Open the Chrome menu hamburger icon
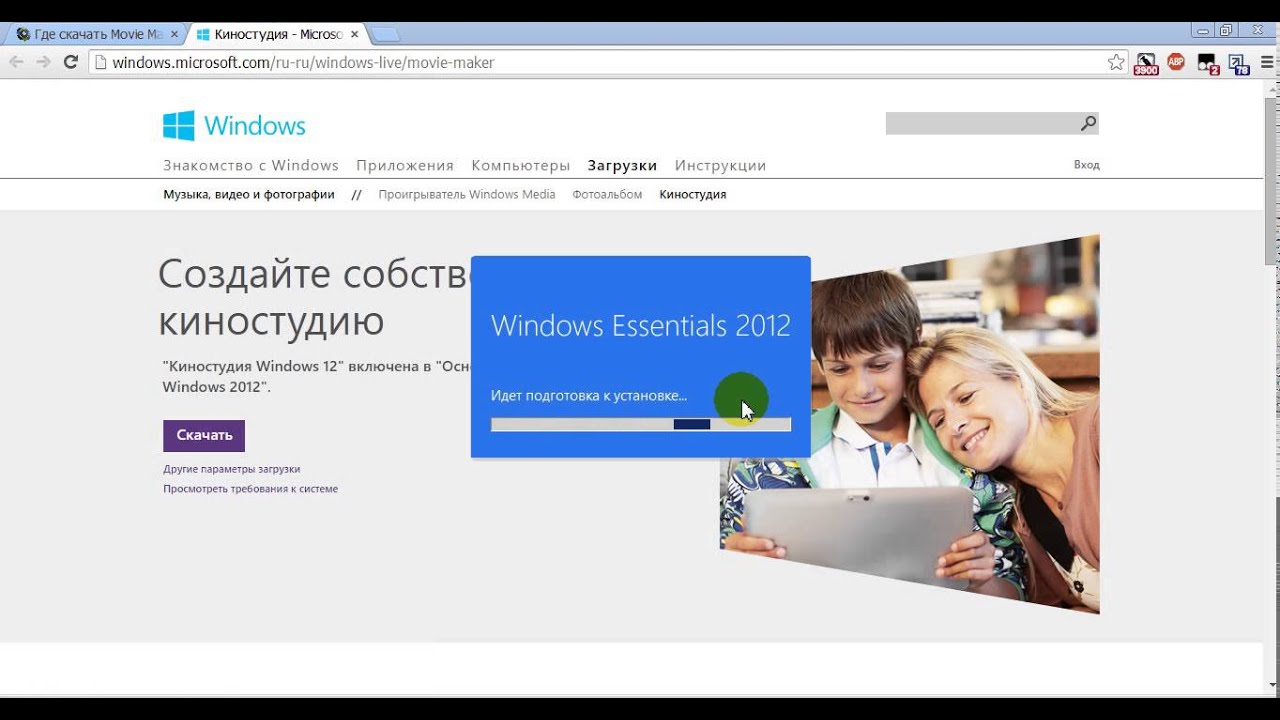 point(1267,62)
